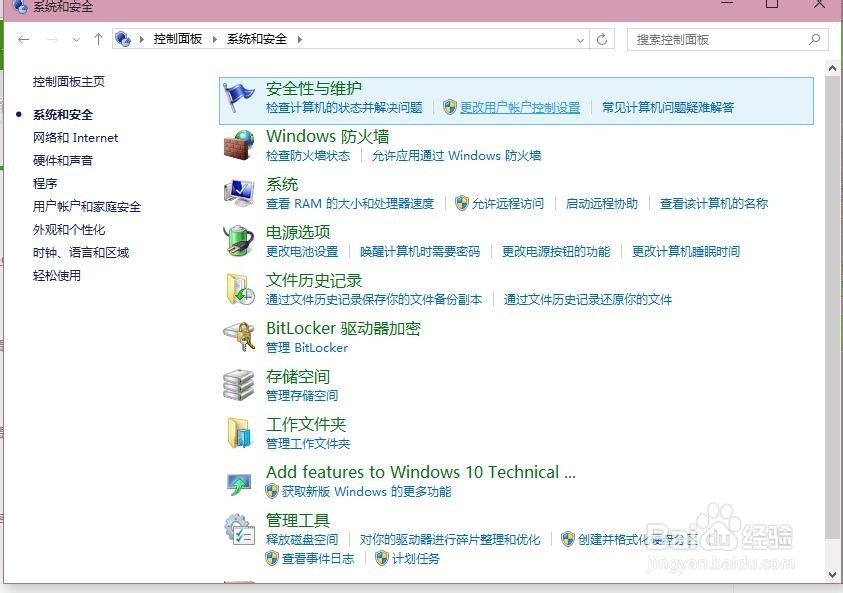
Task: Click 管理工作文件夹 link
Action: pyautogui.click(x=308, y=444)
